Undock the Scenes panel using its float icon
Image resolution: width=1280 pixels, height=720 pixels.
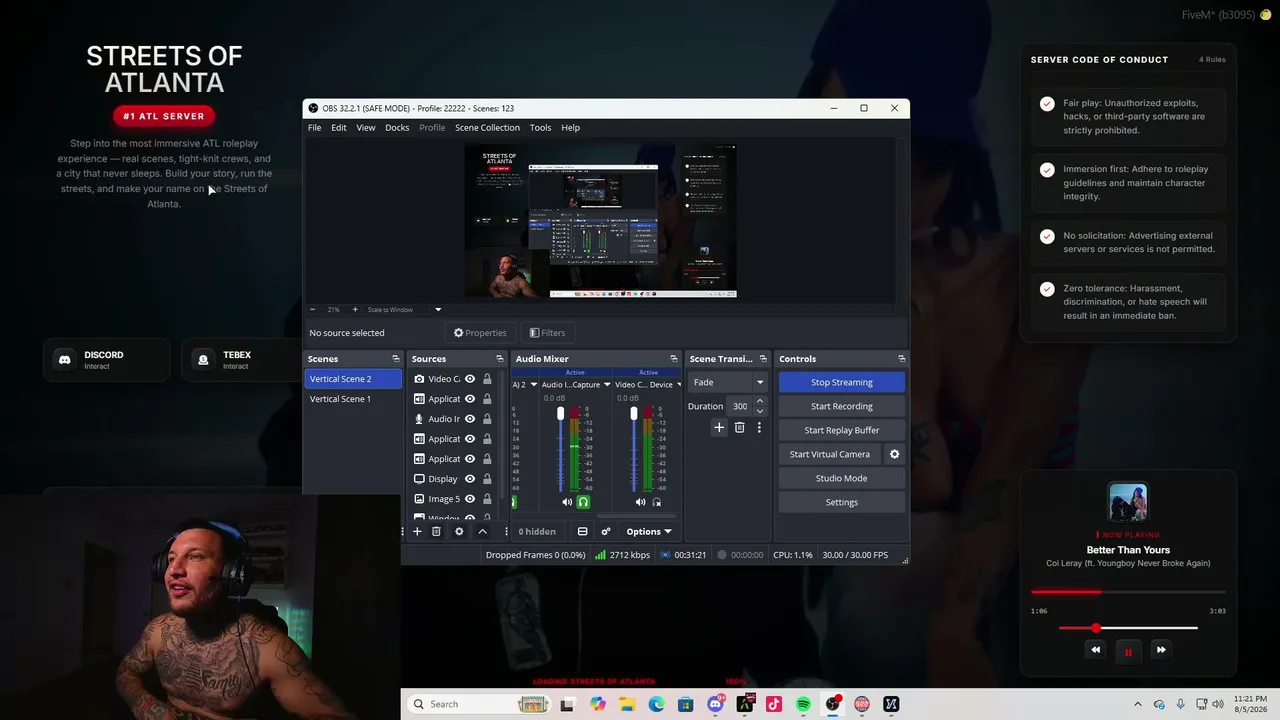[x=396, y=359]
